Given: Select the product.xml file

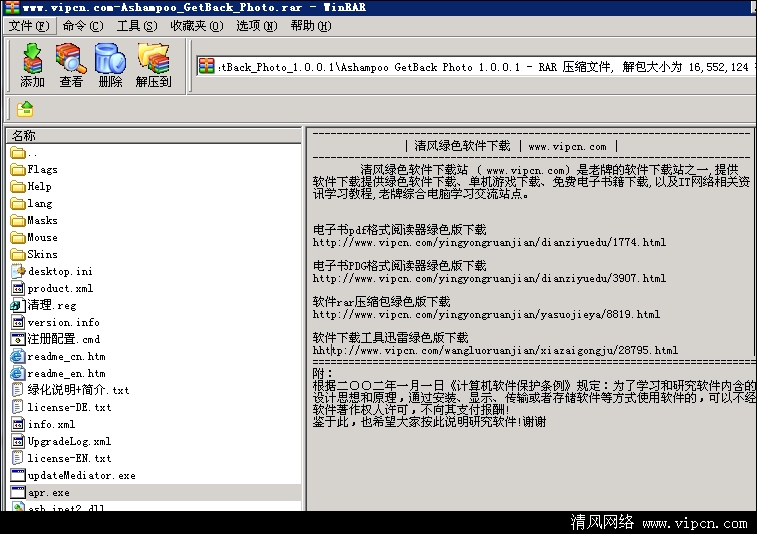Looking at the screenshot, I should 52,288.
